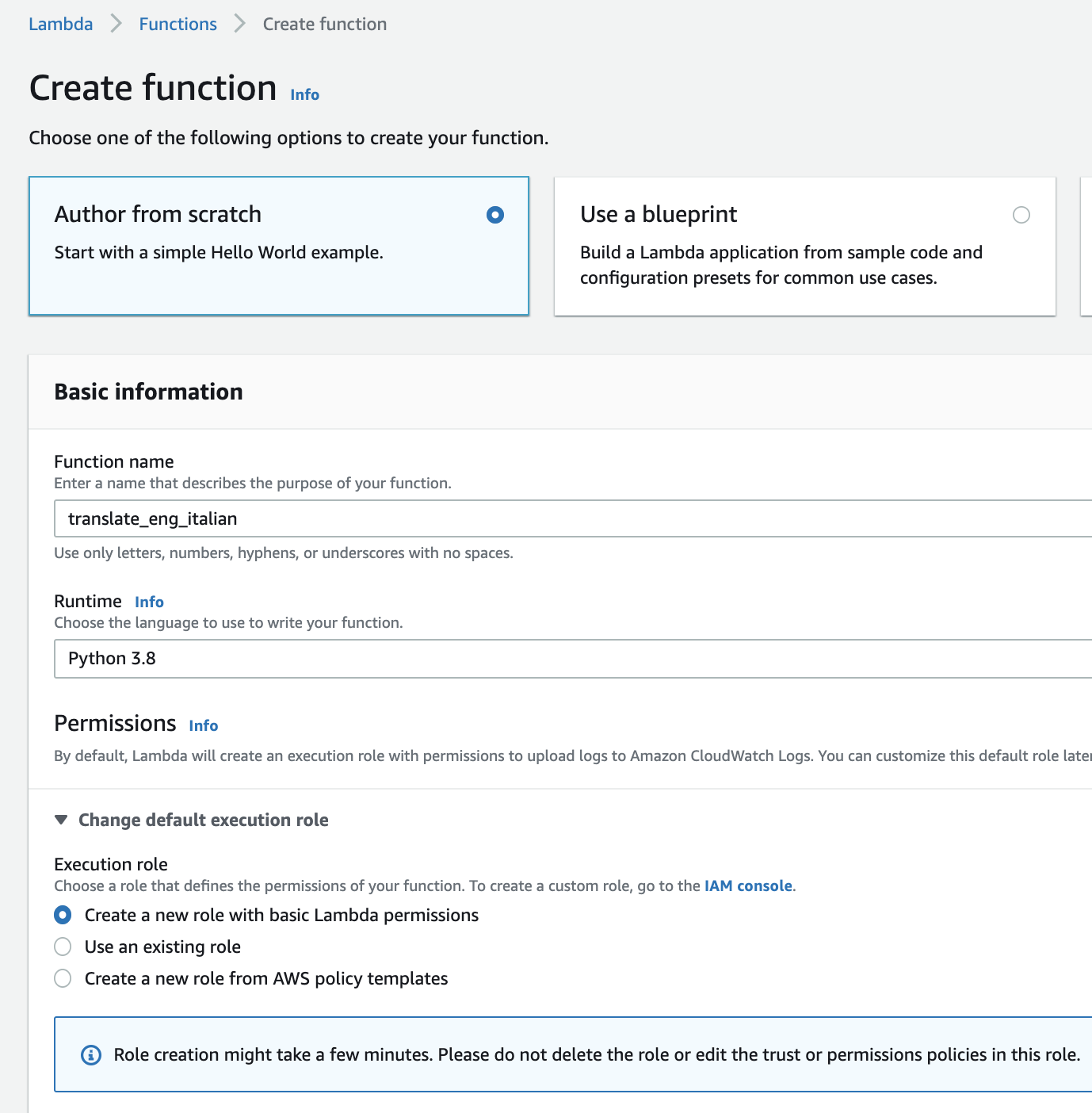The width and height of the screenshot is (1092, 1113).
Task: Navigate to Functions in the breadcrumb
Action: coord(178,24)
